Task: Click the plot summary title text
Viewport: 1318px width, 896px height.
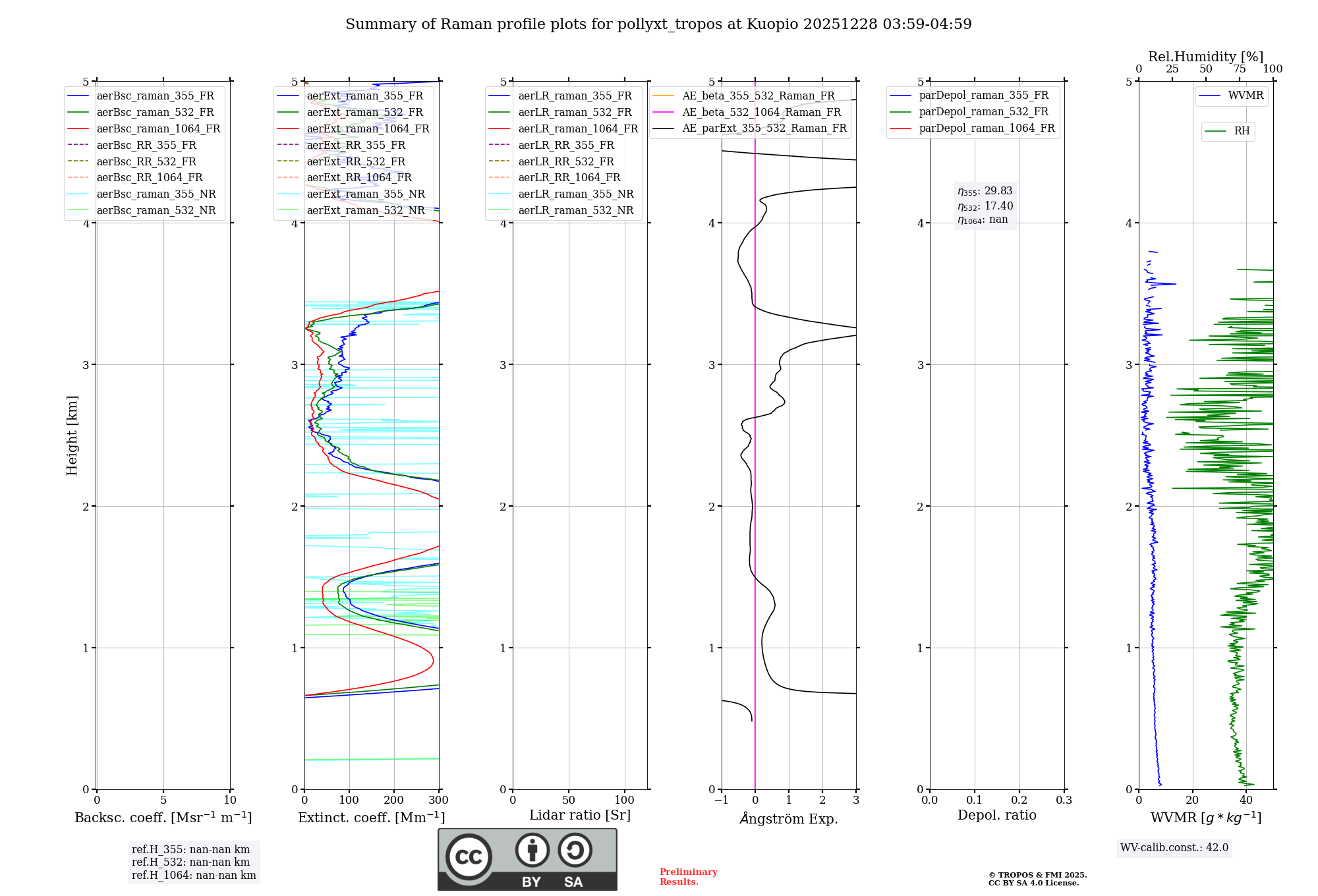Action: click(658, 24)
